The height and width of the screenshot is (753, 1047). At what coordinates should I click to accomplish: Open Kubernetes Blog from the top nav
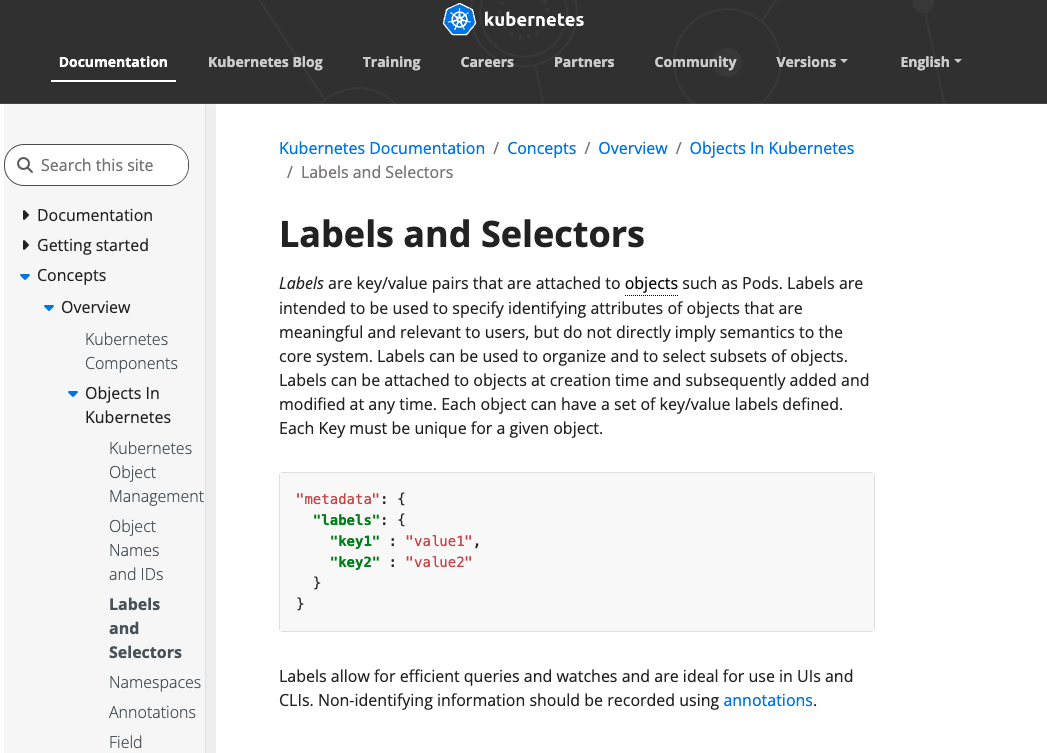pos(265,62)
